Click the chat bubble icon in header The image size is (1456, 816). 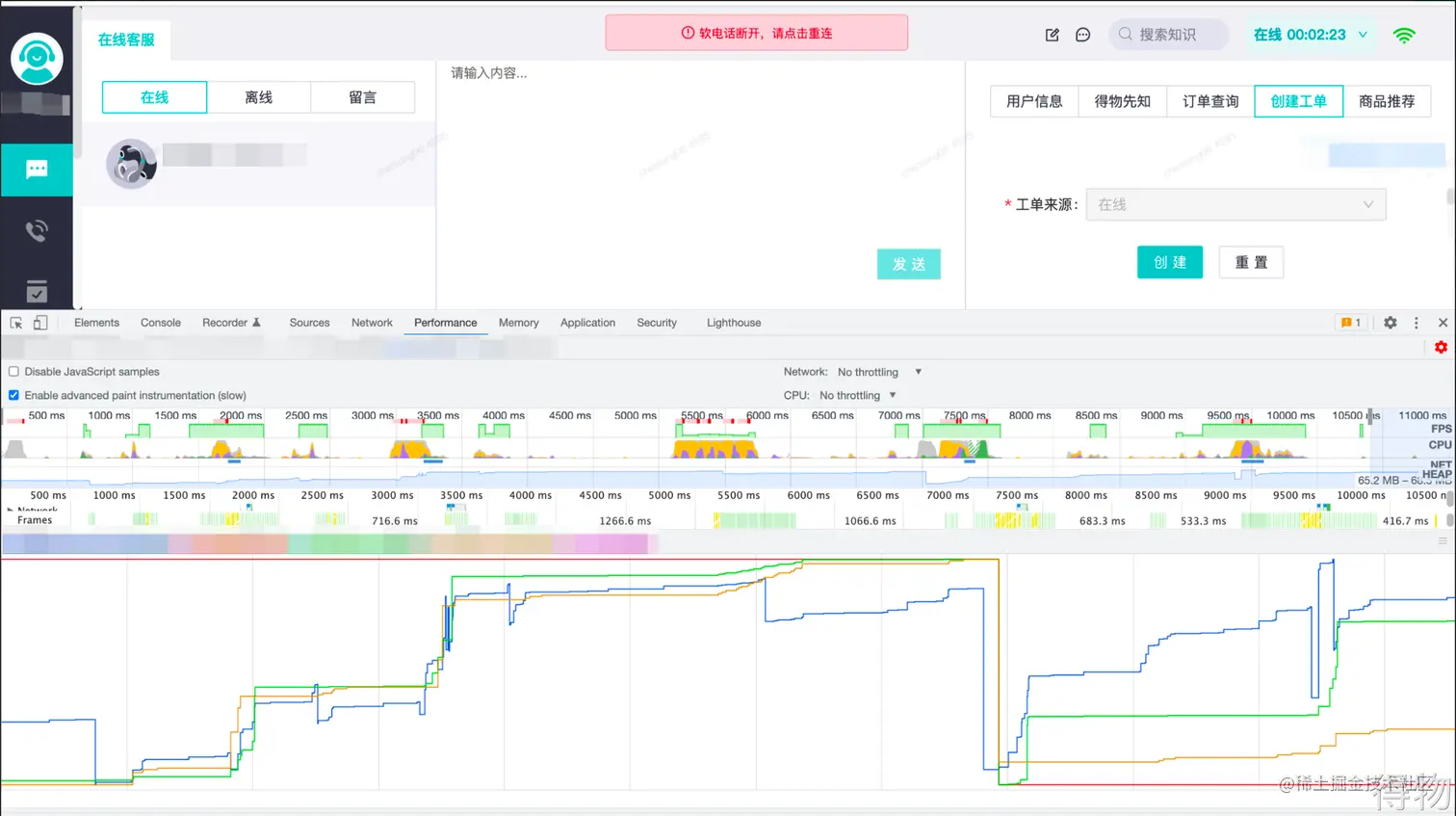click(1083, 35)
